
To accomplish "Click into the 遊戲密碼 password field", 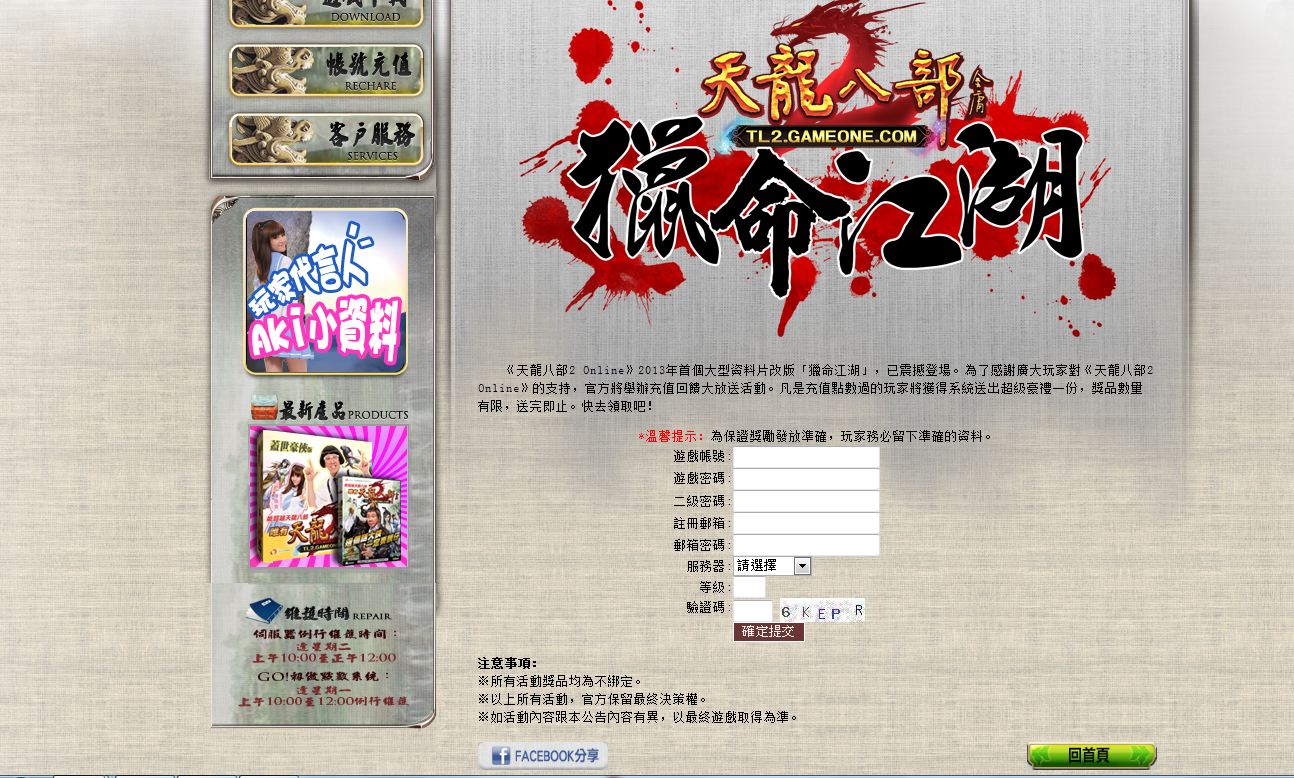I will click(806, 479).
